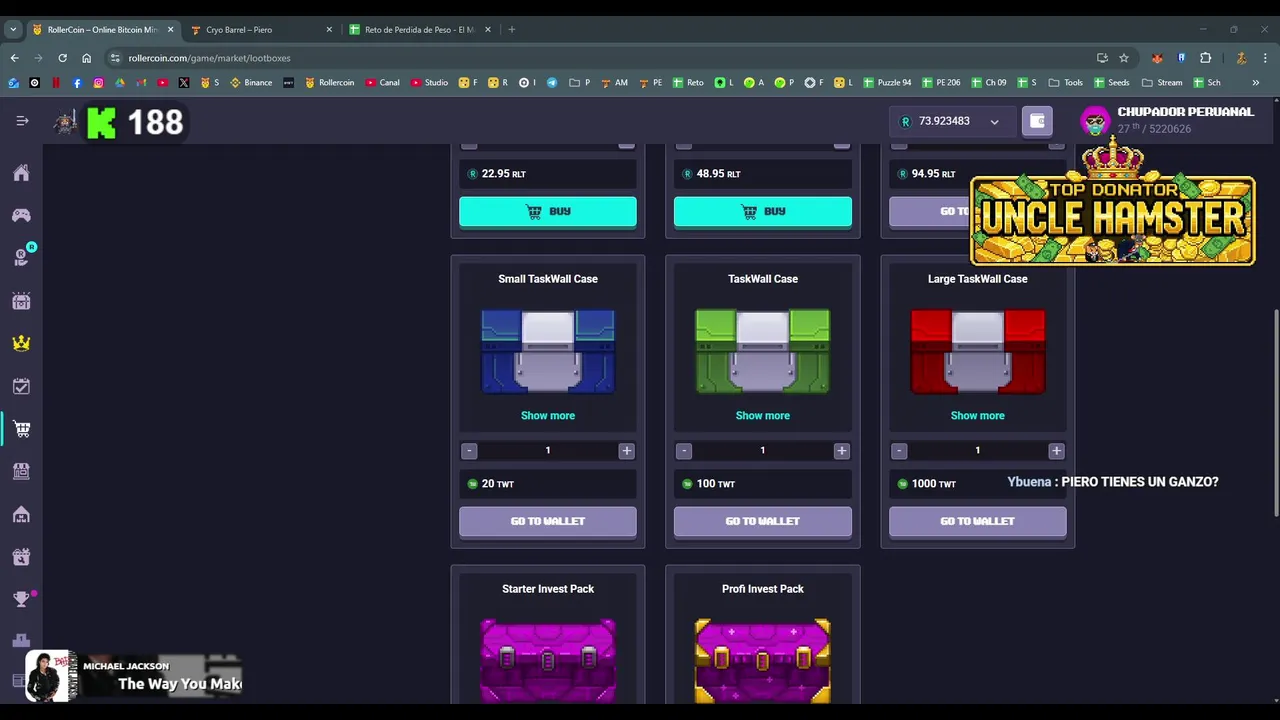Go to the browser home page icon
This screenshot has height=720, width=1280.
point(86,58)
